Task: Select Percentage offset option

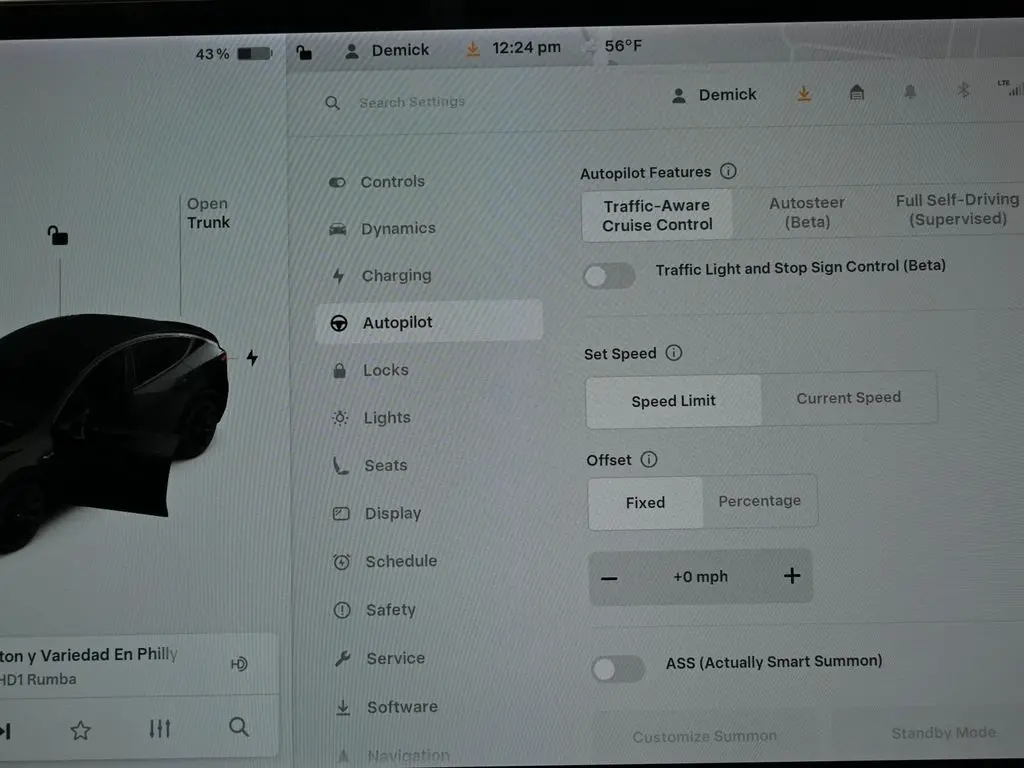Action: tap(759, 501)
